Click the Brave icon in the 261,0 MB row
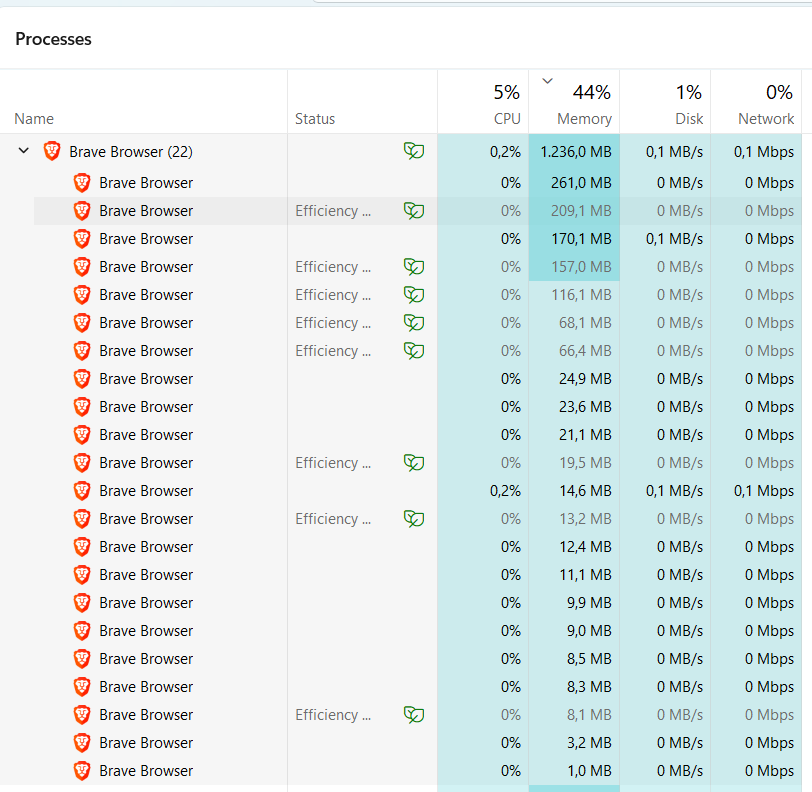Image resolution: width=812 pixels, height=792 pixels. (82, 183)
